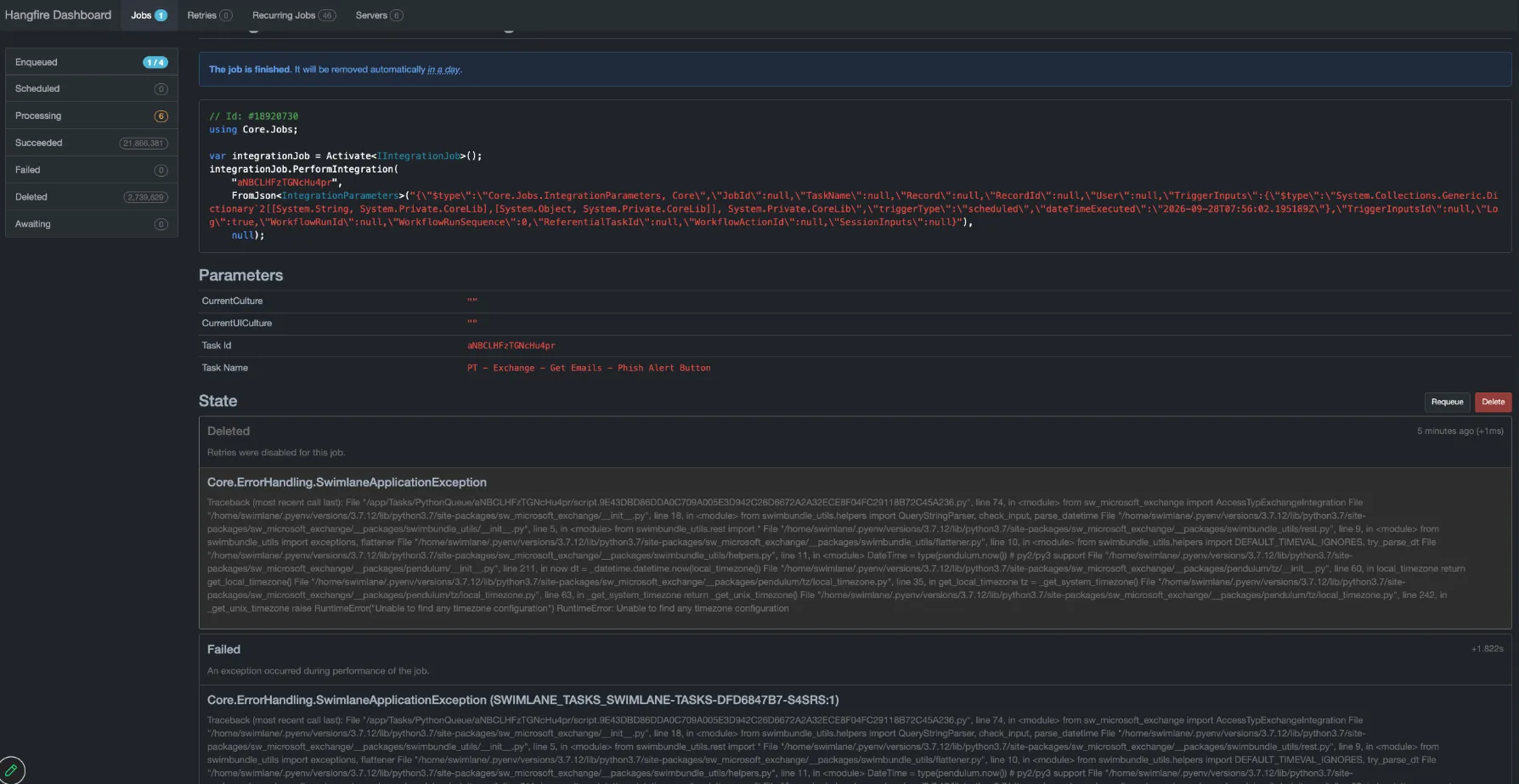Open the Servers tab
Viewport: 1519px width, 784px height.
coord(379,15)
